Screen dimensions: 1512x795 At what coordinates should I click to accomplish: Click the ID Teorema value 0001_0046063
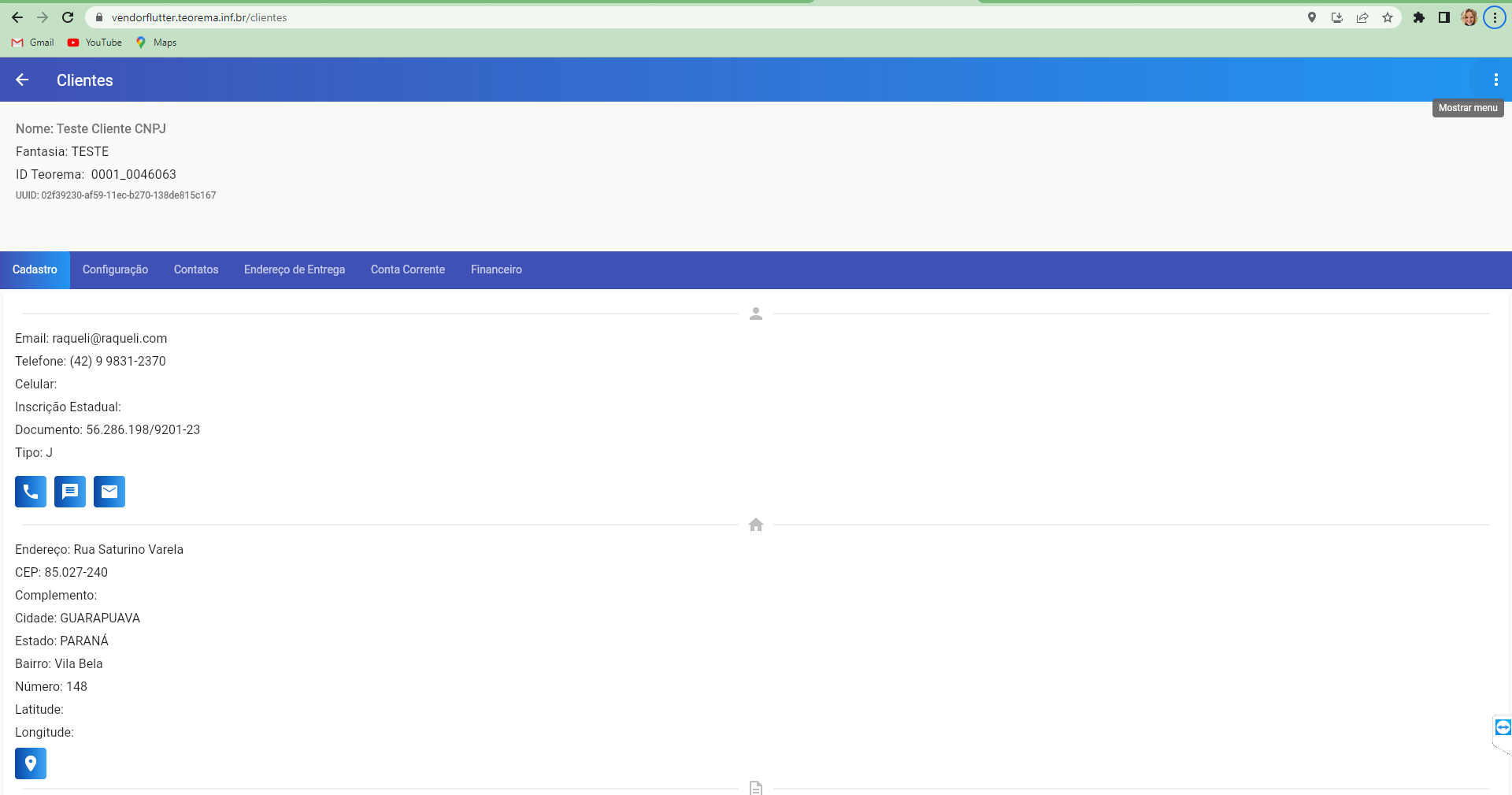[x=134, y=174]
